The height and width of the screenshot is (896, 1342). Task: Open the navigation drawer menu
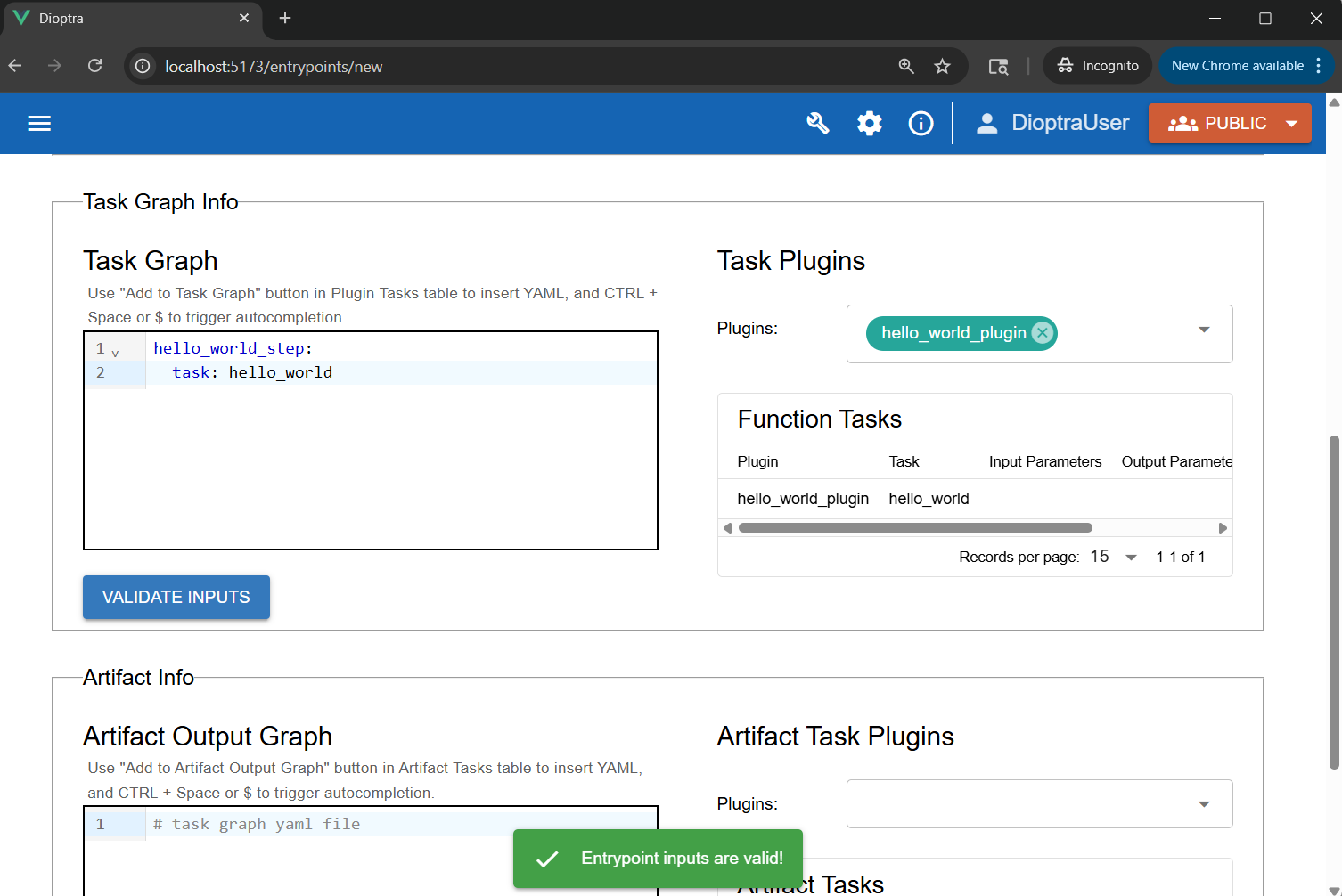(x=39, y=123)
